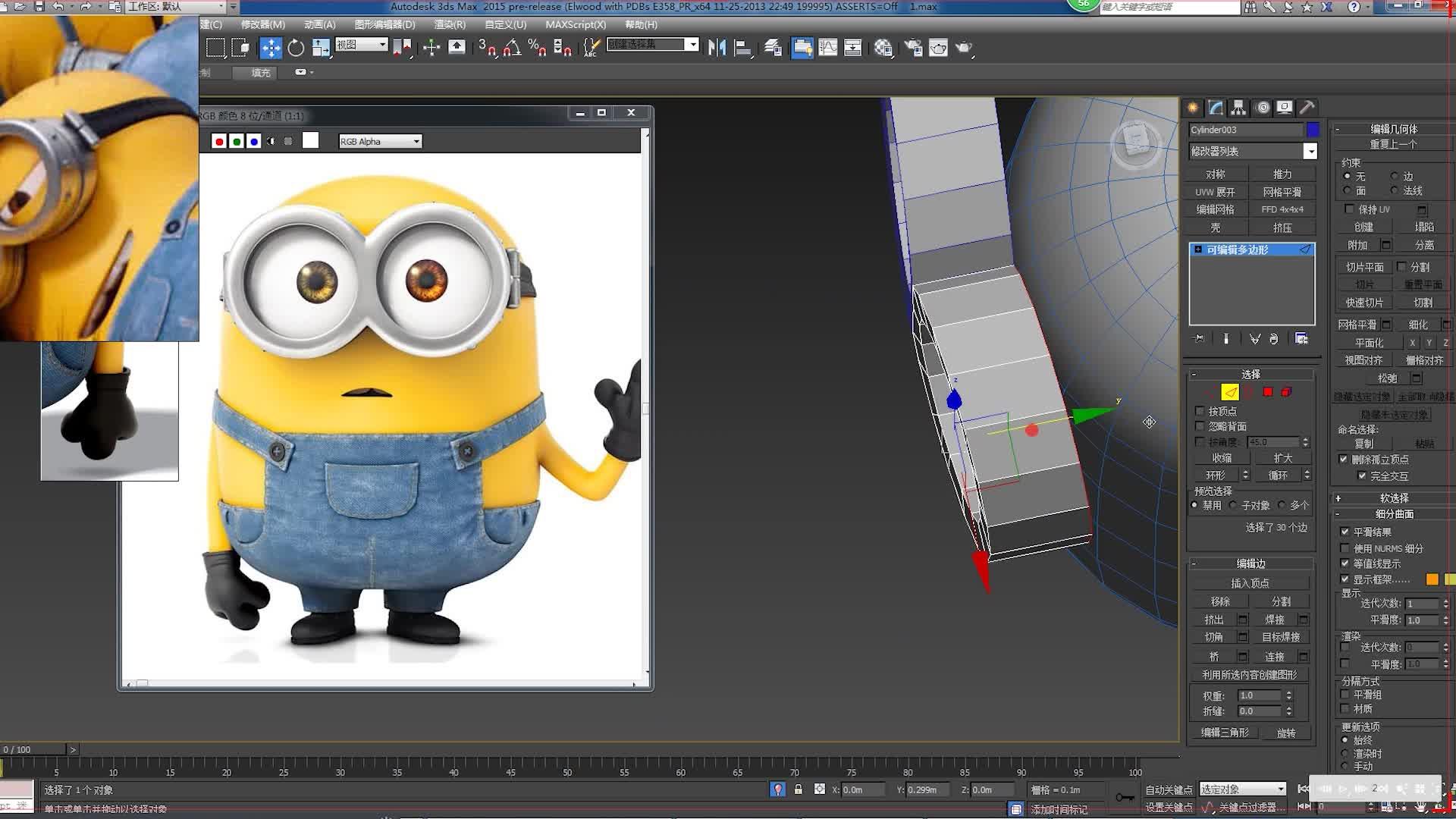Toggle spinner snap
Image resolution: width=1456 pixels, height=819 pixels.
(562, 48)
